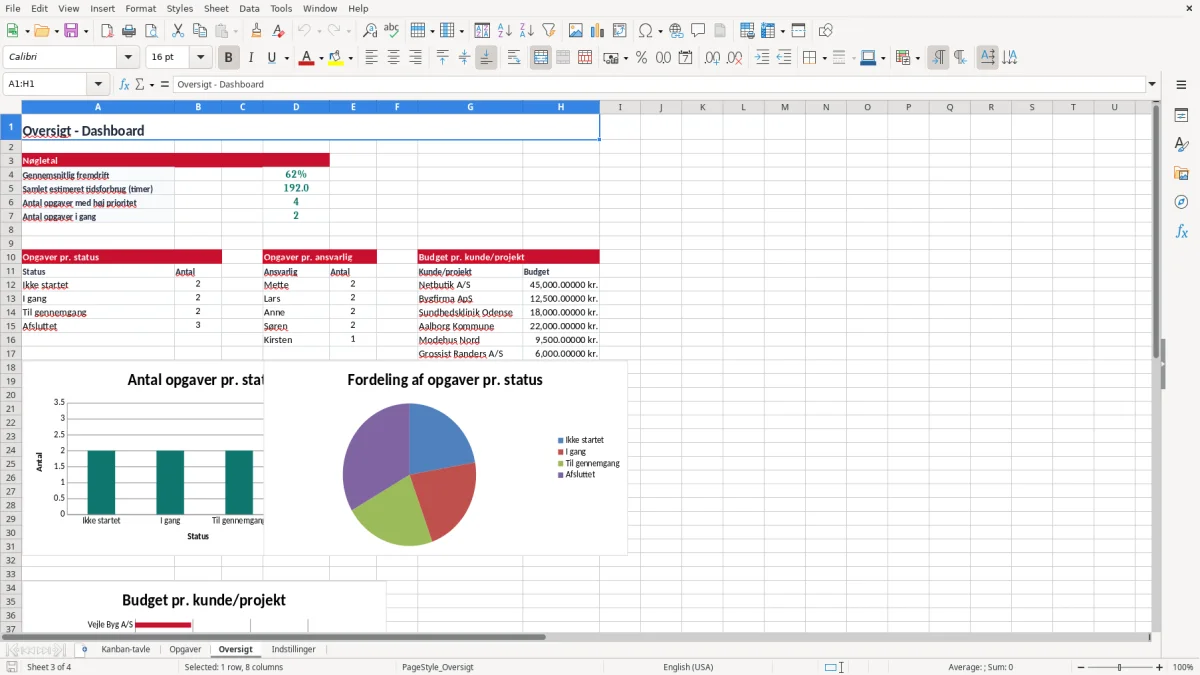
Task: Click the AutoFilter funnel icon
Action: click(x=548, y=31)
